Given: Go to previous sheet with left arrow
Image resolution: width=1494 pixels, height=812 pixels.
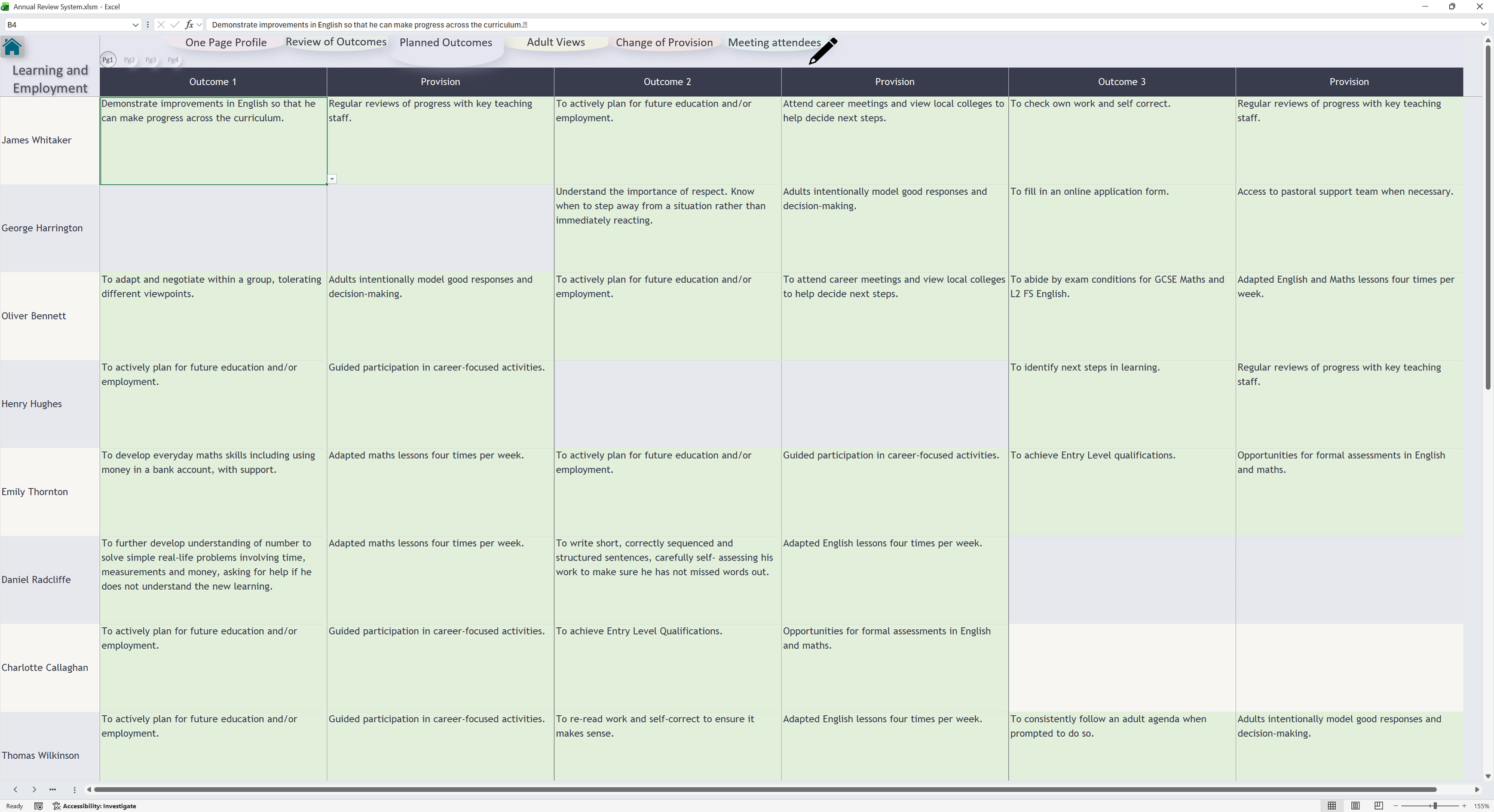Looking at the screenshot, I should [x=16, y=789].
